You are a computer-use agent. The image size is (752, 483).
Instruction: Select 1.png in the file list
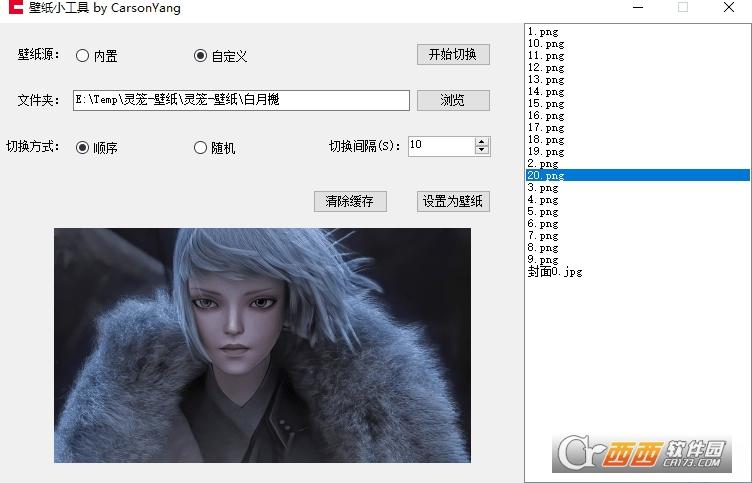coord(637,32)
